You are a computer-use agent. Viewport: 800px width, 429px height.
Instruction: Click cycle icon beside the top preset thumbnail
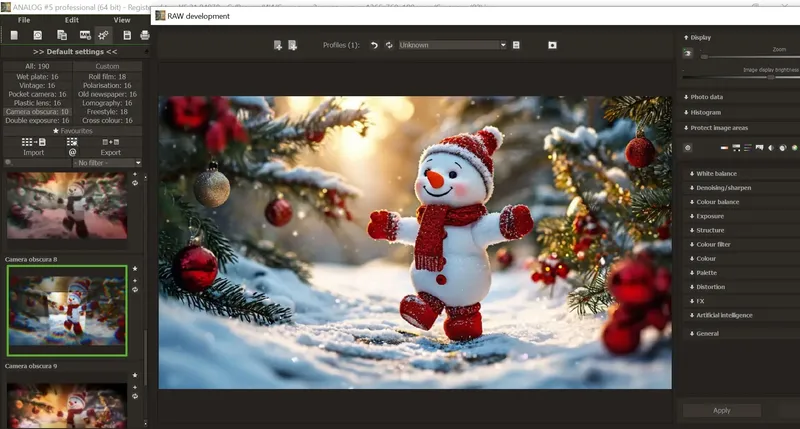click(135, 183)
